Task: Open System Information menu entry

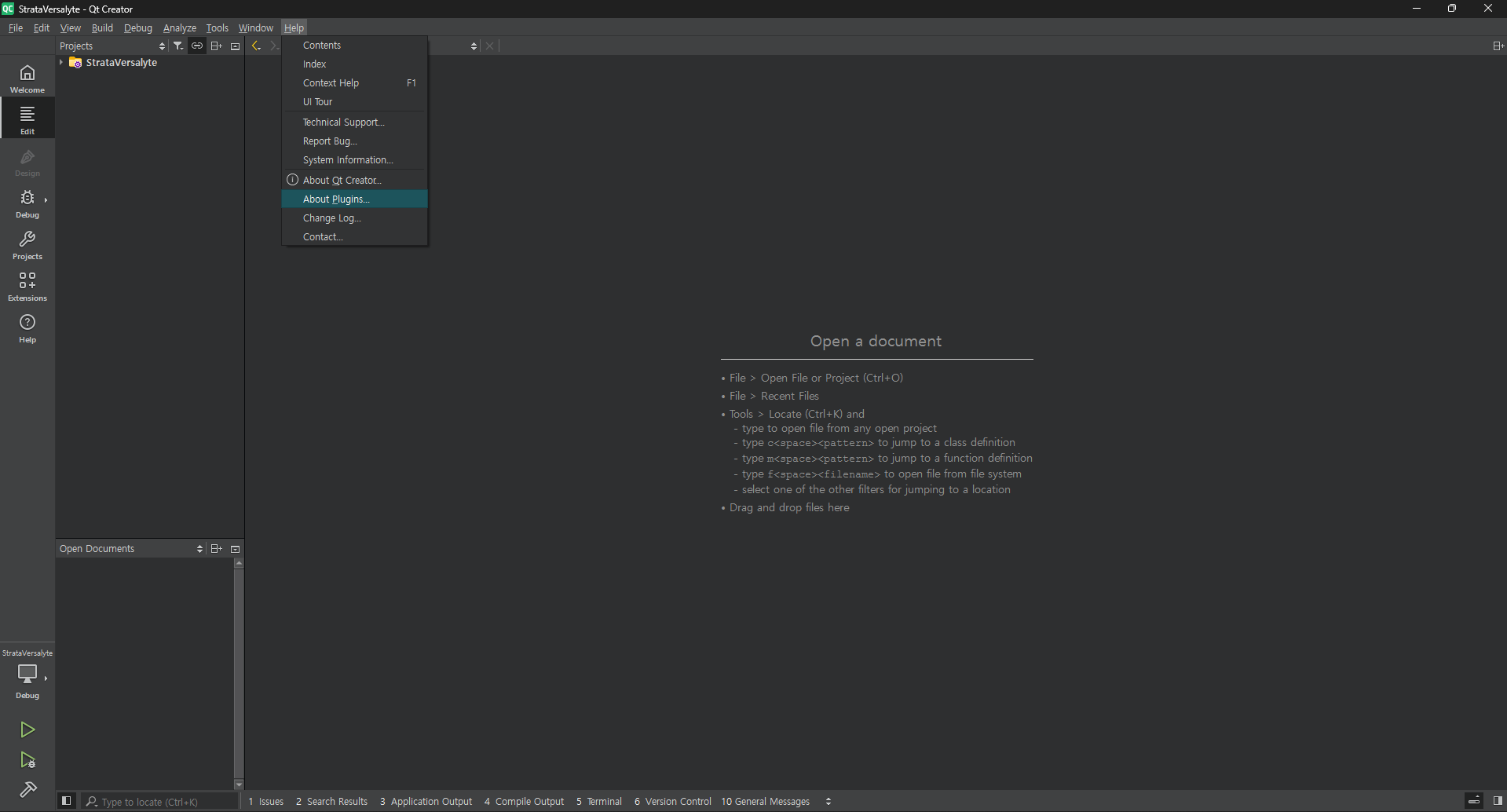Action: [354, 160]
